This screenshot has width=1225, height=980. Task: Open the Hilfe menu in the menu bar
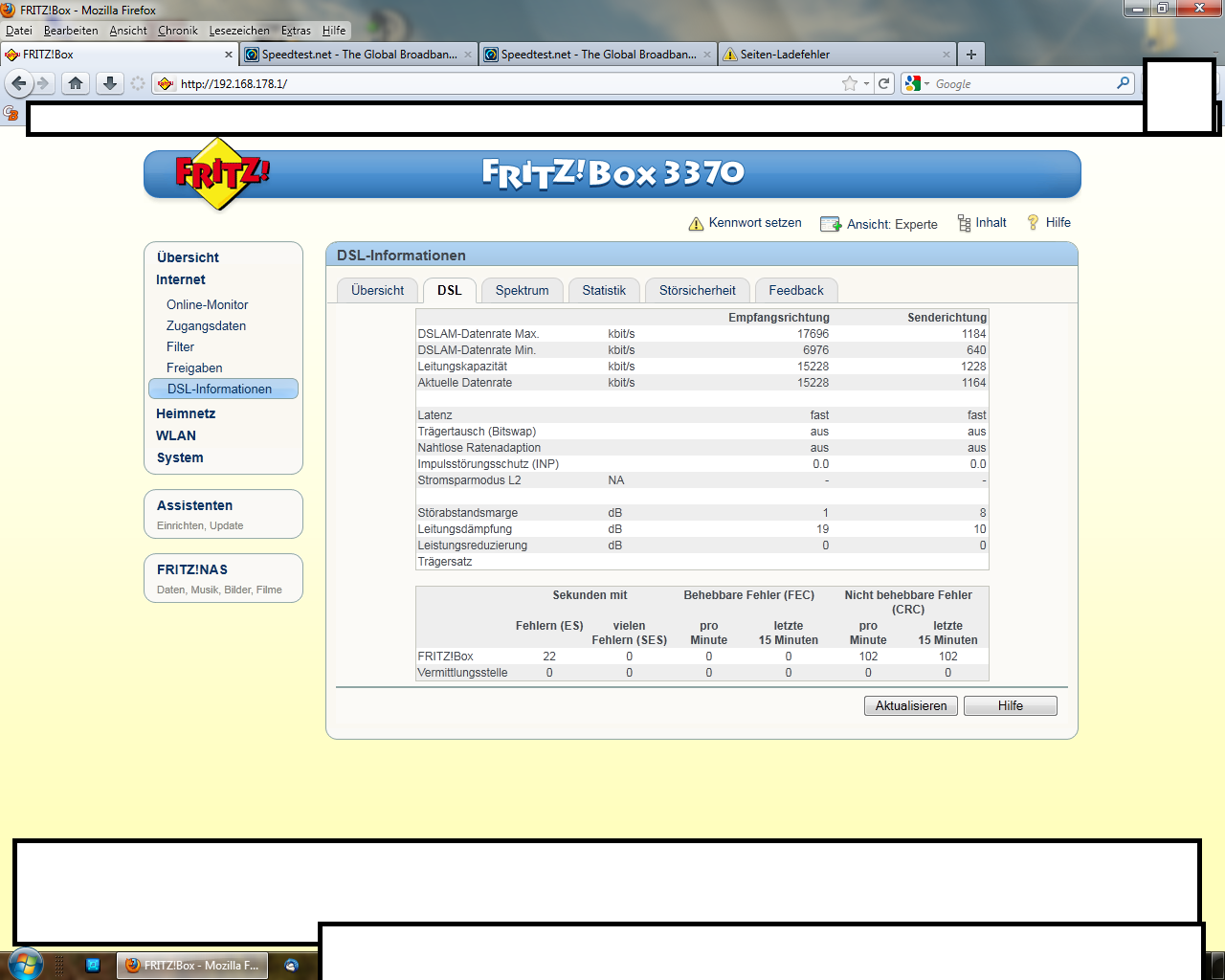334,31
